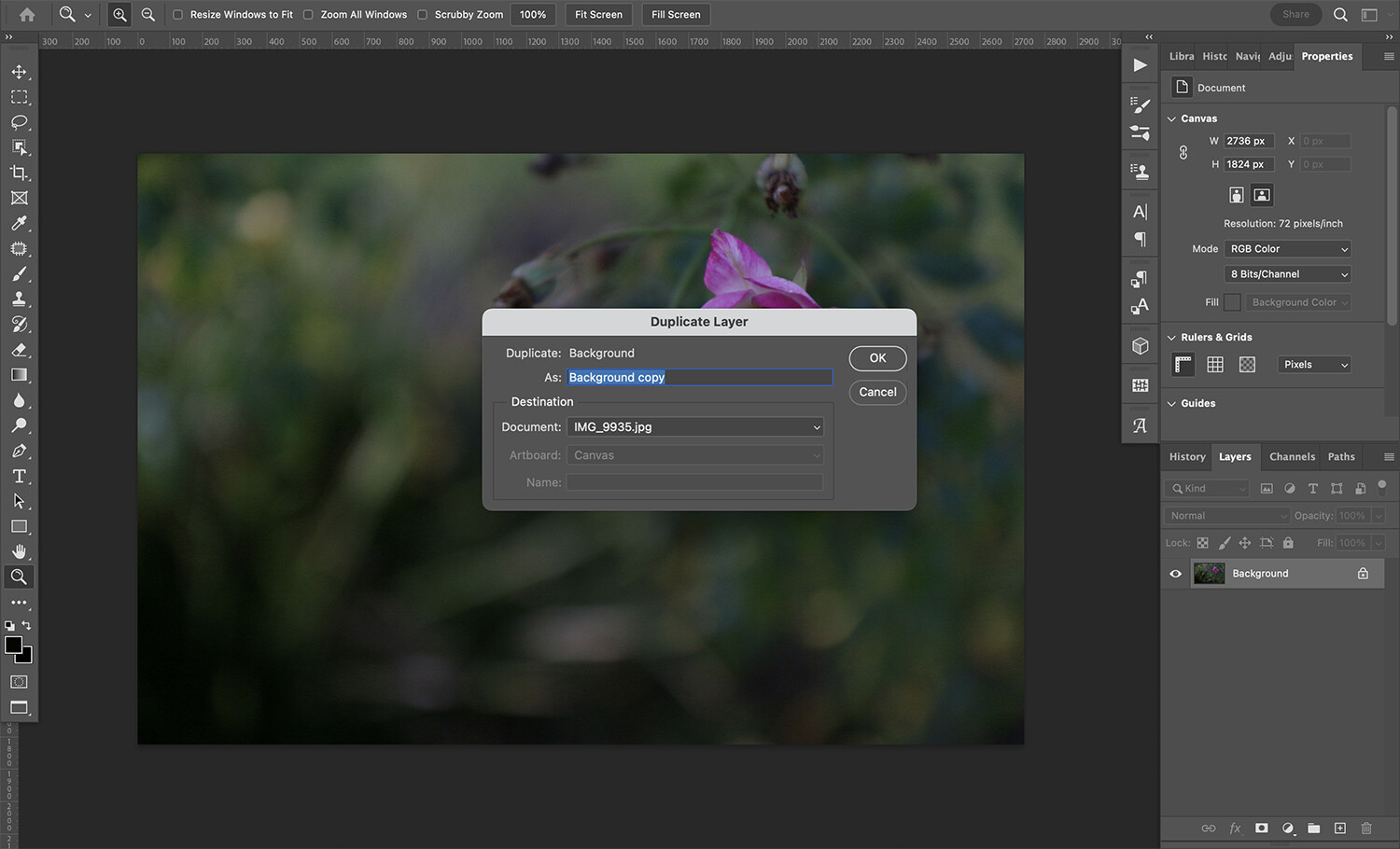Hide the Background layer
The image size is (1400, 849).
click(x=1175, y=573)
